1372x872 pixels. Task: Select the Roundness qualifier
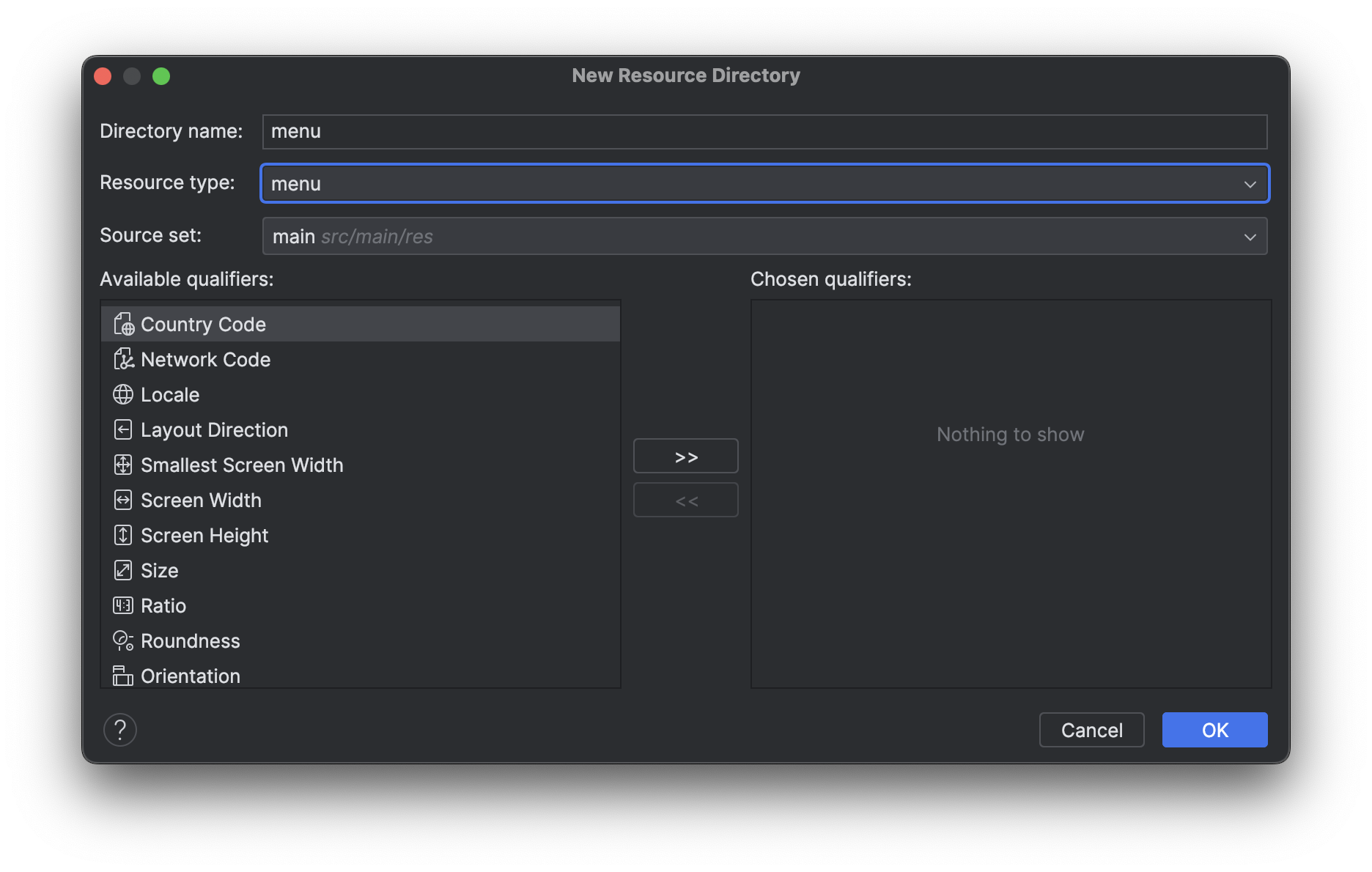361,640
